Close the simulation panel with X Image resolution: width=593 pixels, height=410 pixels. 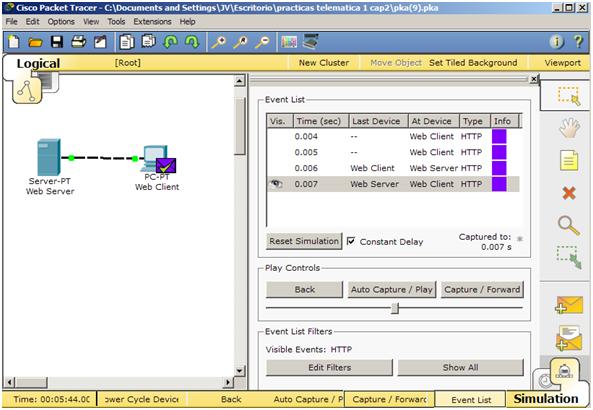[x=534, y=79]
